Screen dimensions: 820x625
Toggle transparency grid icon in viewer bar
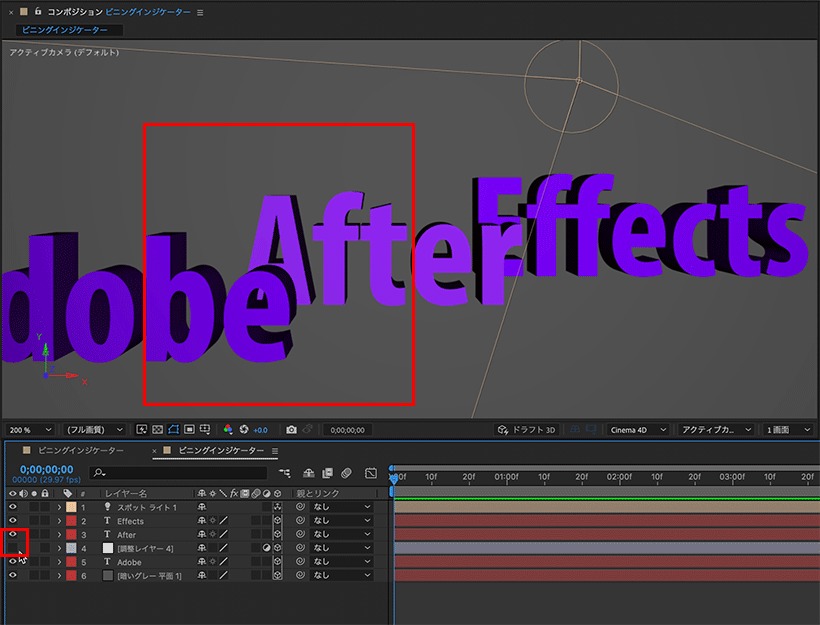point(157,429)
